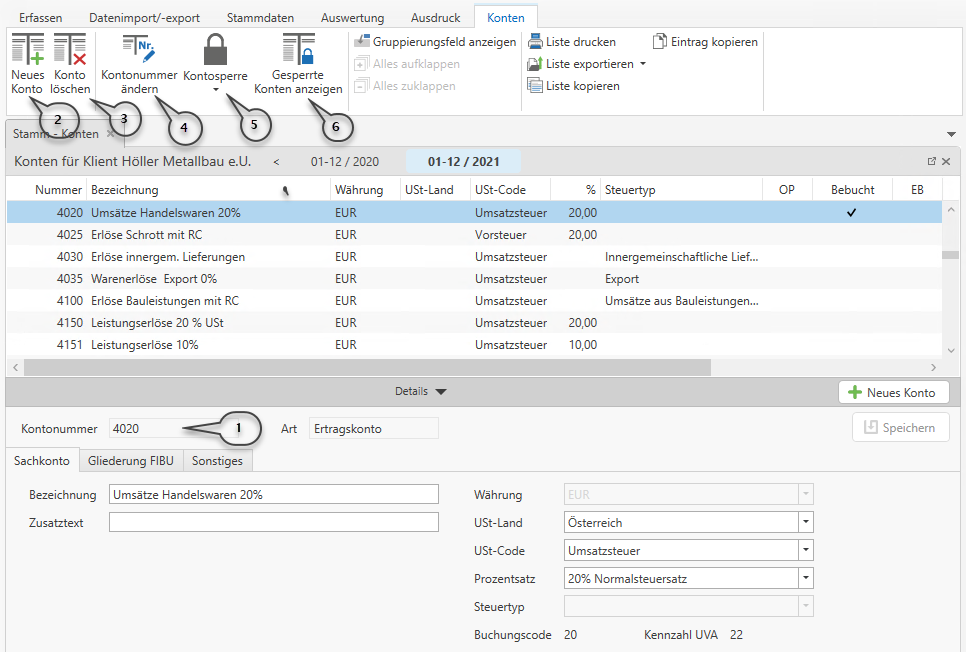Toggle Gruppierungsfeld anzeigen
The image size is (966, 652).
[434, 42]
